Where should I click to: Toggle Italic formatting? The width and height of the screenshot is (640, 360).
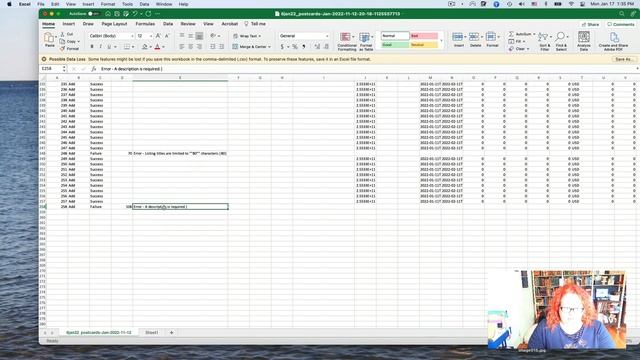tap(100, 47)
